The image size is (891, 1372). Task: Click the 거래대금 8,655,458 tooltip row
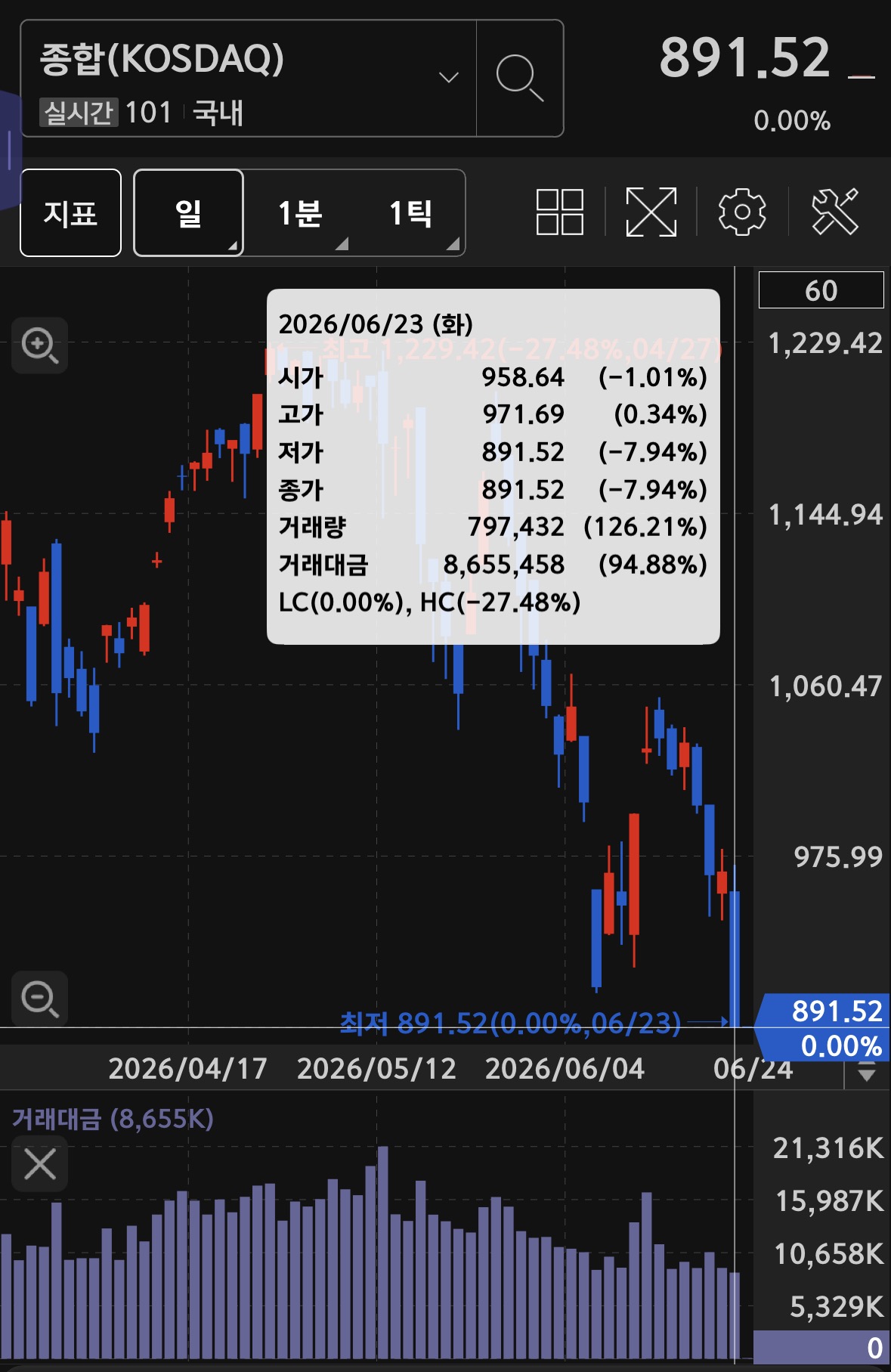pyautogui.click(x=493, y=565)
